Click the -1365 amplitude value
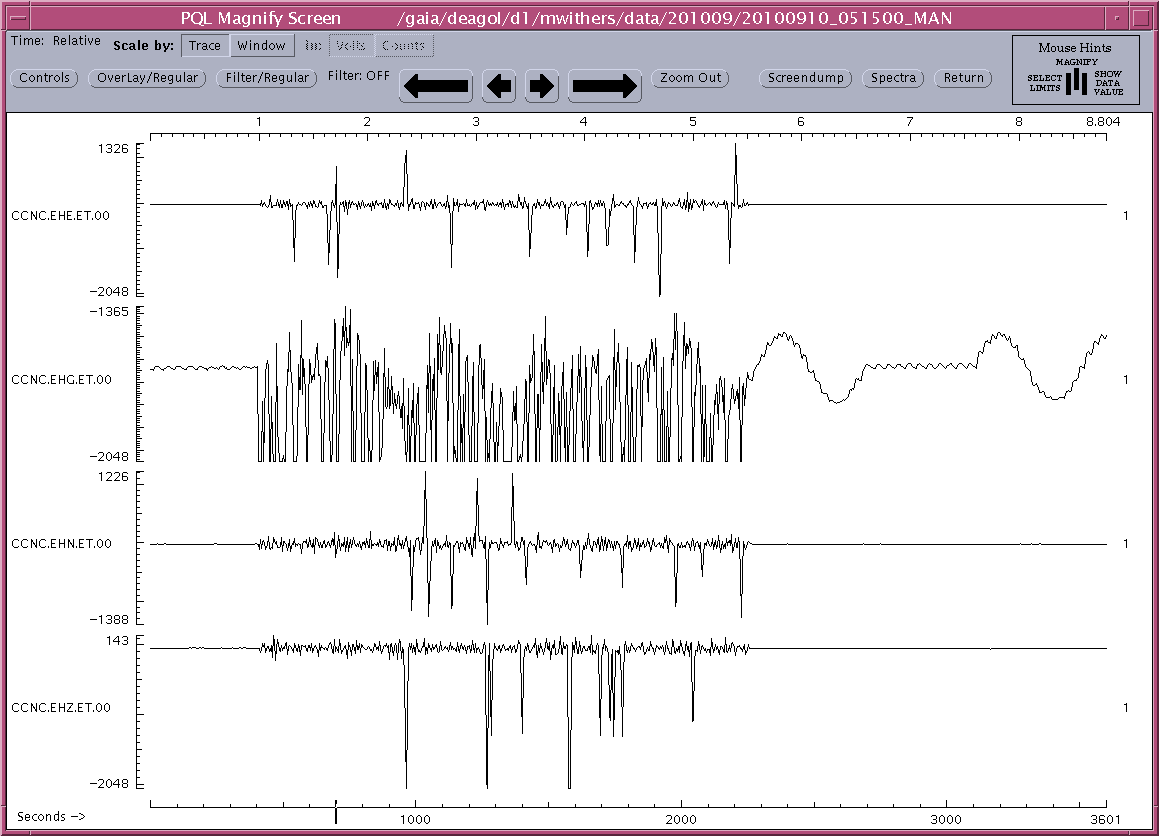This screenshot has width=1159, height=836. [x=109, y=312]
